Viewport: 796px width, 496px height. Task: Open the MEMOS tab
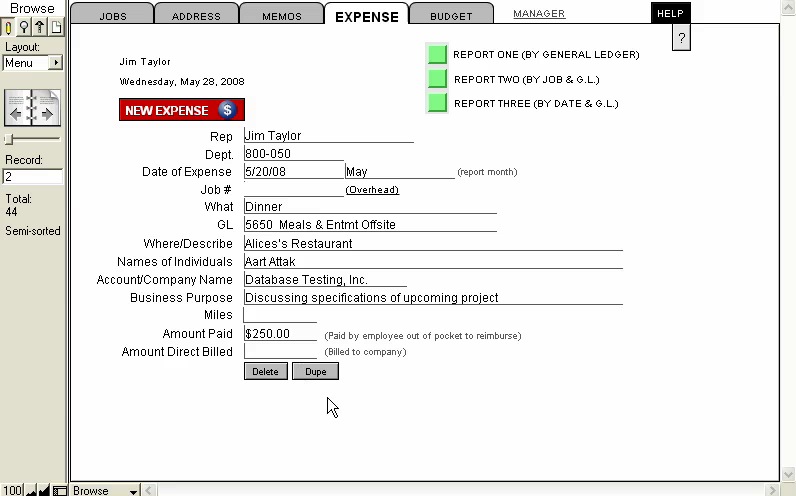tap(282, 14)
